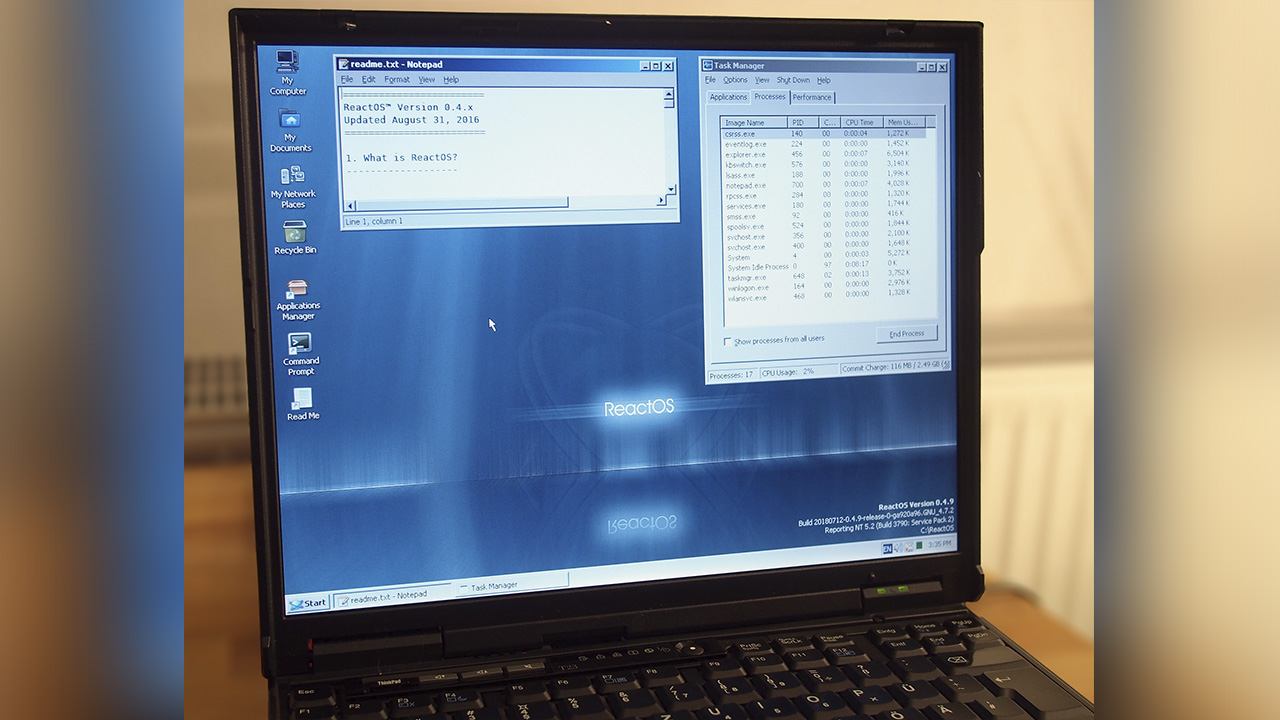Screen dimensions: 1280x720
Task: Open the File menu in Notepad
Action: click(347, 80)
